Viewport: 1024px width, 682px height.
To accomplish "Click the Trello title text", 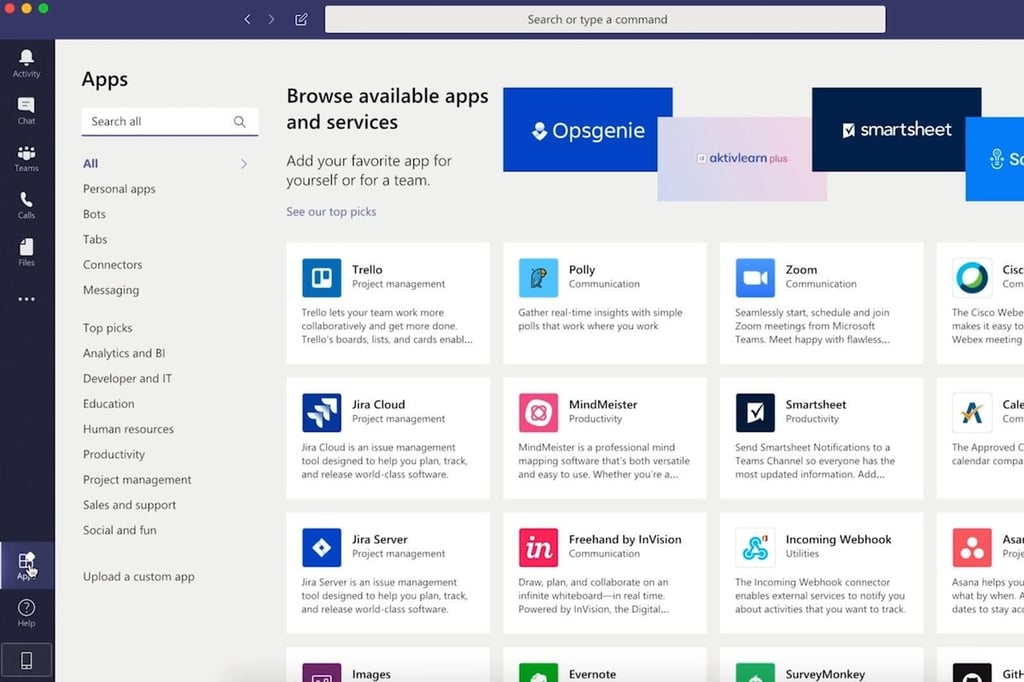I will [367, 270].
